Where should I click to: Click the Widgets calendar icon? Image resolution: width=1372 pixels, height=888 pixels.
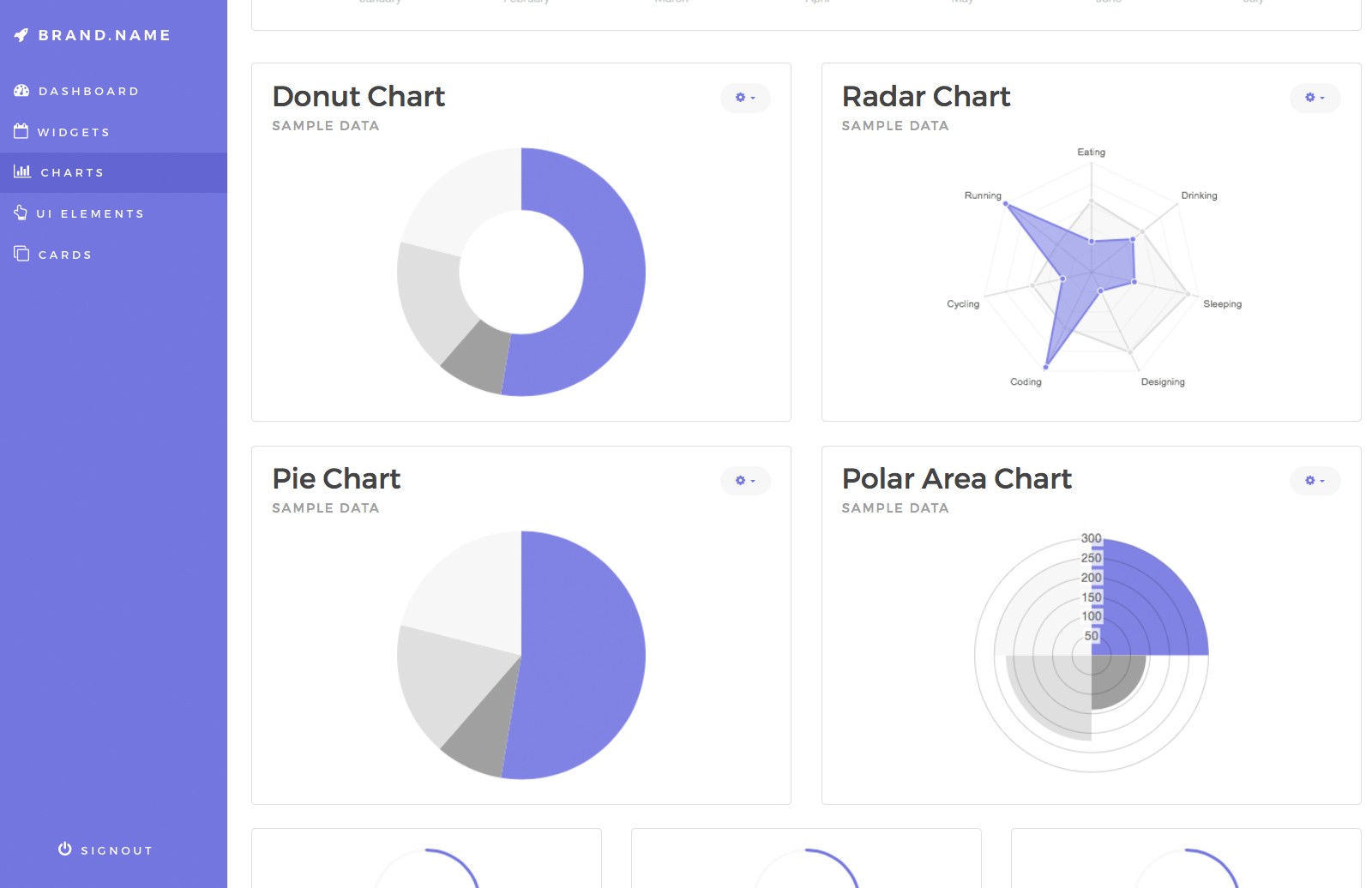point(21,131)
